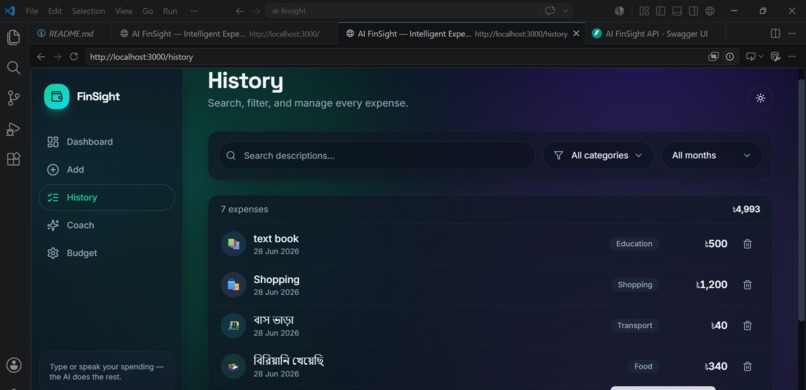This screenshot has height=390, width=806.
Task: Click the page vertical scrollbar
Action: pyautogui.click(x=801, y=200)
